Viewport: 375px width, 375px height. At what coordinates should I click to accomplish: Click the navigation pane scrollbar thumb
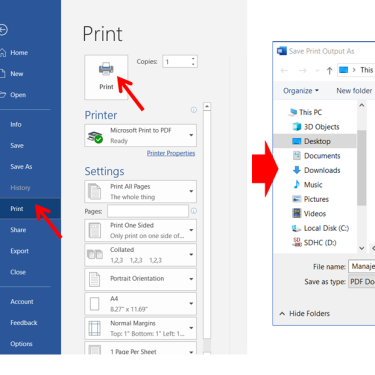362,168
